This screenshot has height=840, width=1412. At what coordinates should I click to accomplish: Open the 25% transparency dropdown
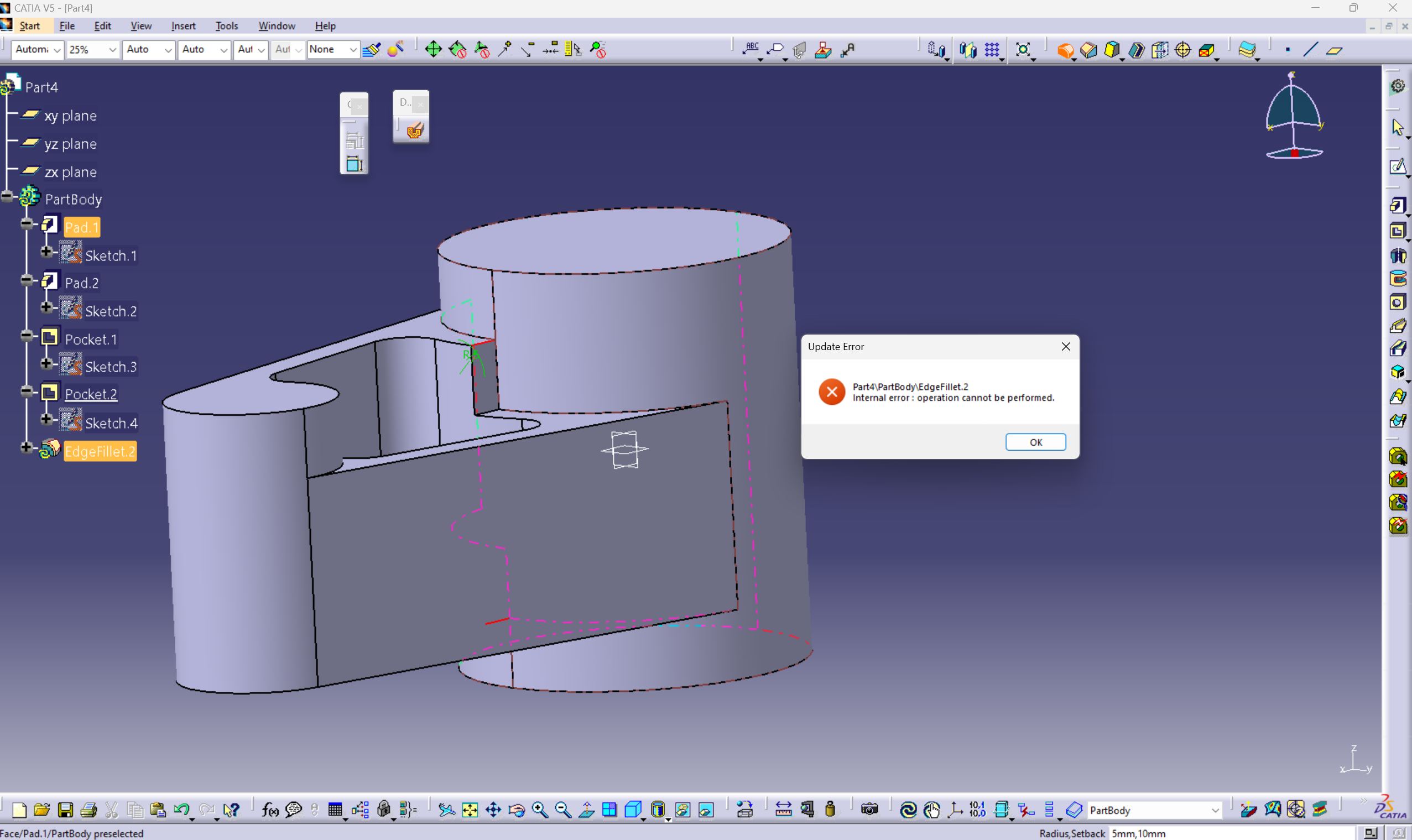tap(112, 50)
